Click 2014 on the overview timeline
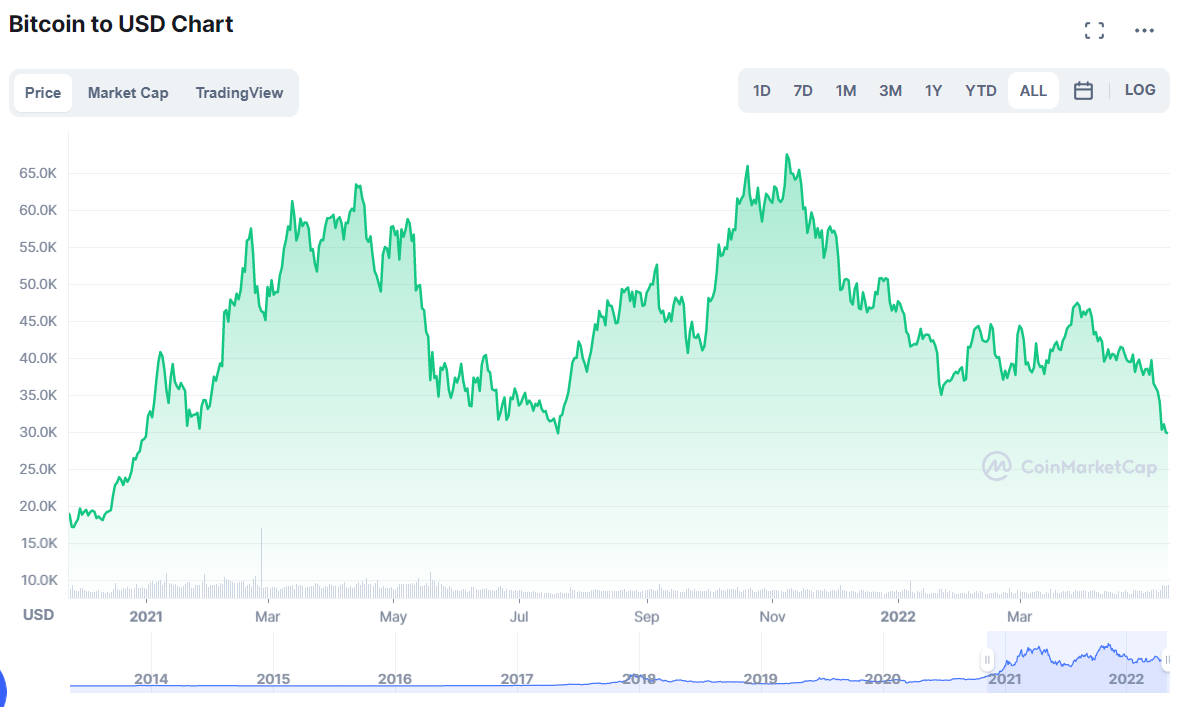1187x707 pixels. 151,679
